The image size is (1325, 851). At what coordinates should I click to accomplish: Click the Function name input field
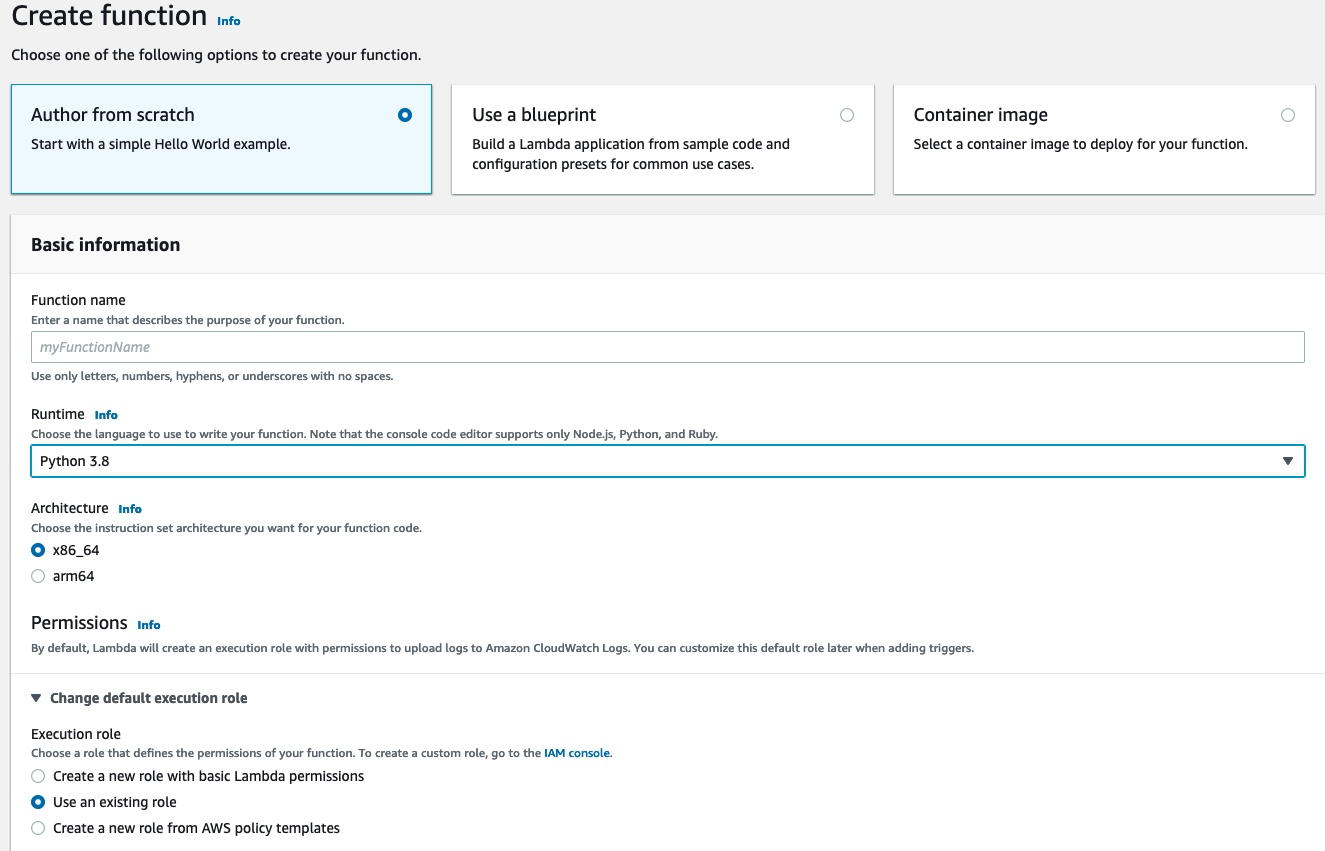pos(667,347)
